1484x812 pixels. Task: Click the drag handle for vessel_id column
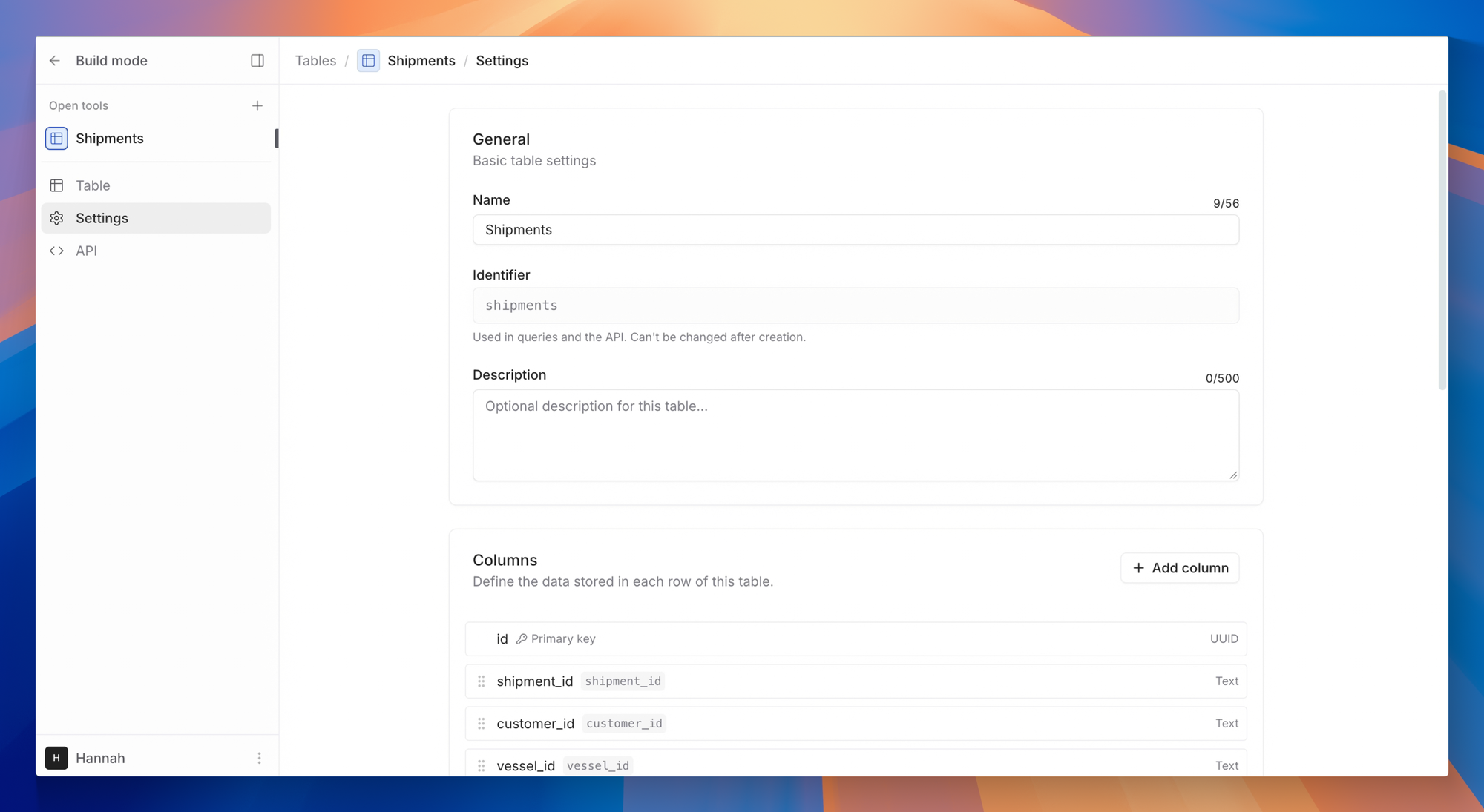coord(482,765)
